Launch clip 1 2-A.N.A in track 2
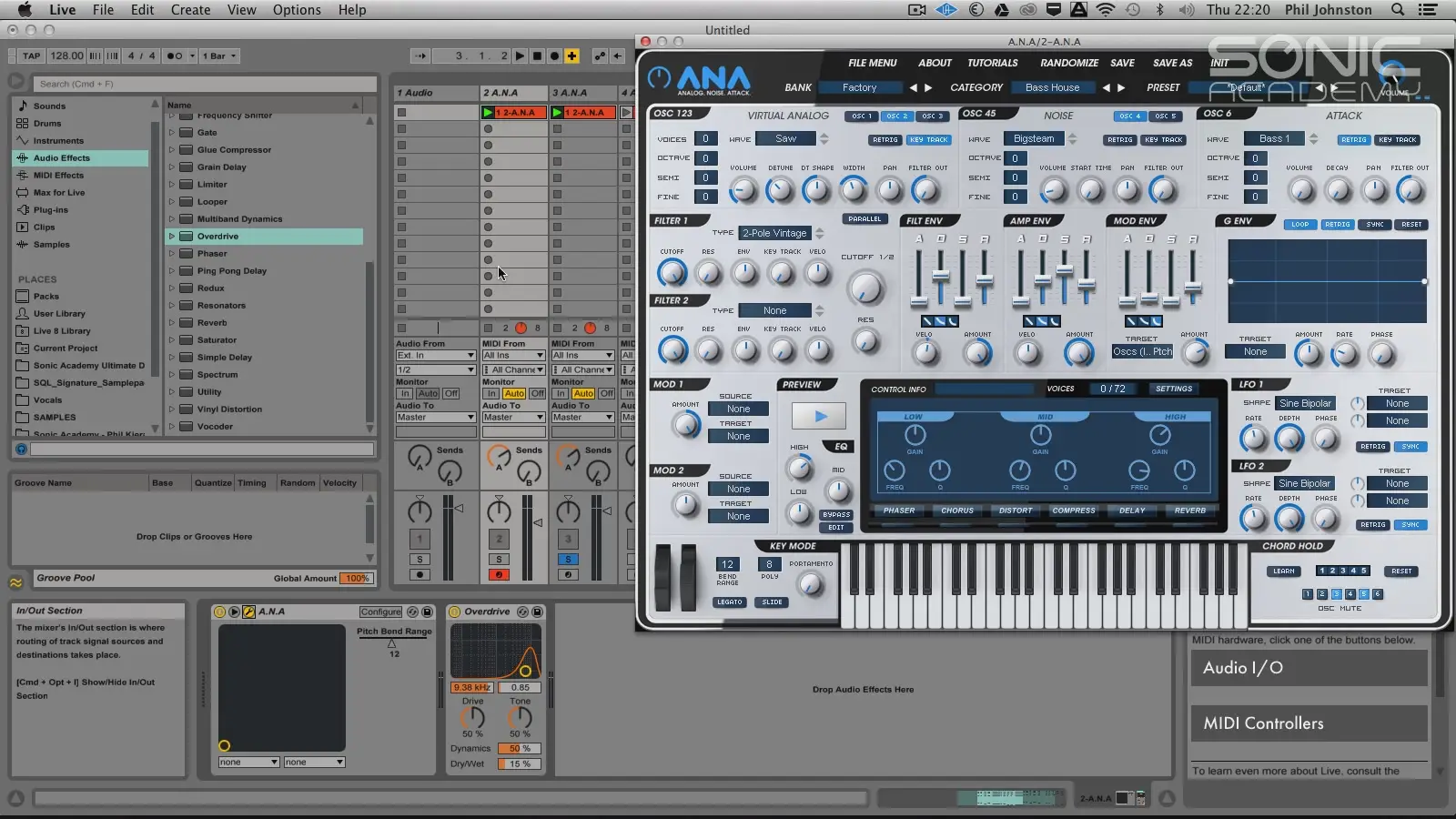The width and height of the screenshot is (1456, 819). (489, 112)
